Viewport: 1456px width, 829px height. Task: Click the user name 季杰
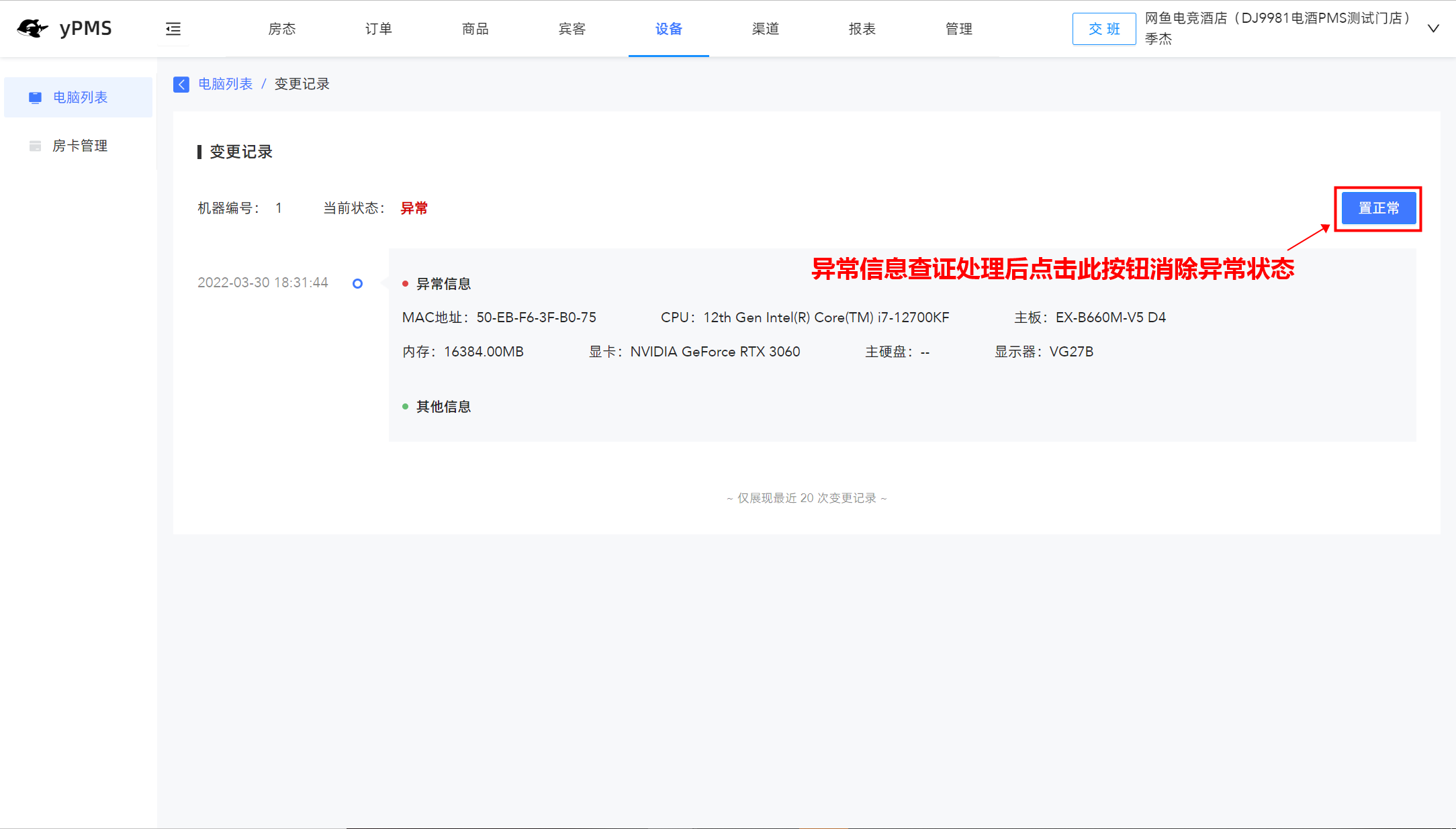click(1158, 39)
